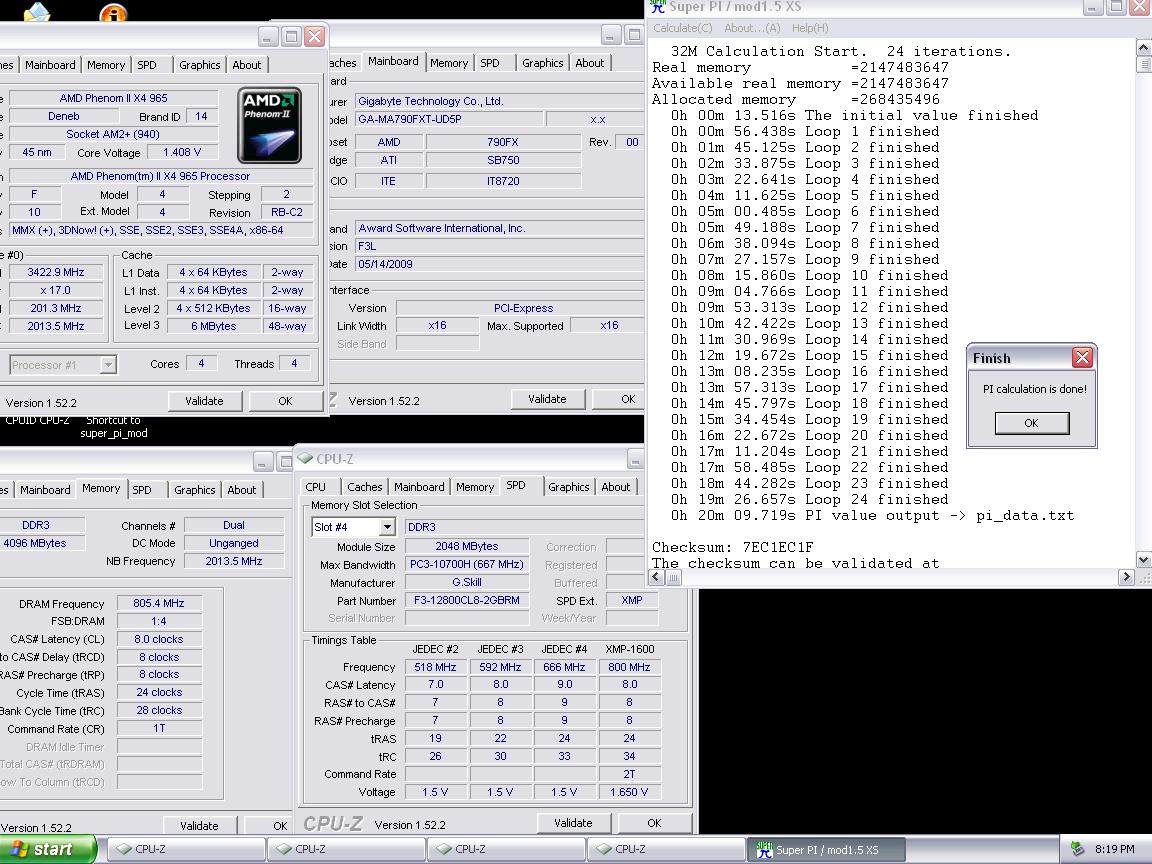The image size is (1152, 864).
Task: Click the DRAM Frequency 805.4 MHz value
Action: coord(159,603)
